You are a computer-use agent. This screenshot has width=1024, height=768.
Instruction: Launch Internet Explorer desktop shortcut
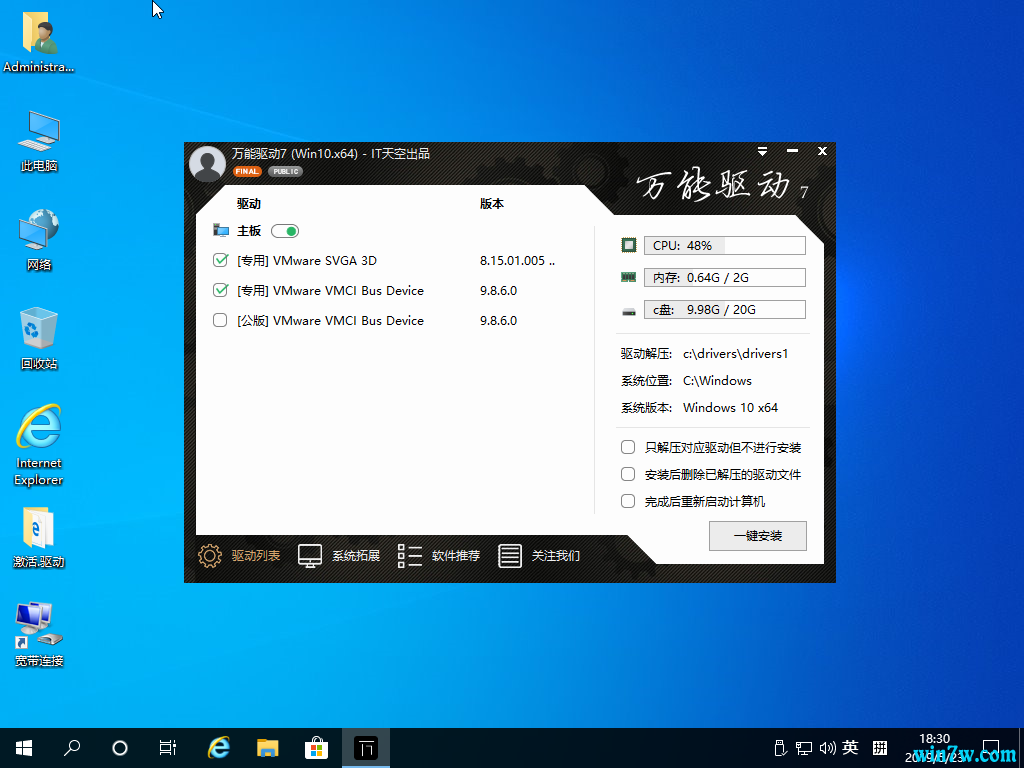click(x=39, y=445)
